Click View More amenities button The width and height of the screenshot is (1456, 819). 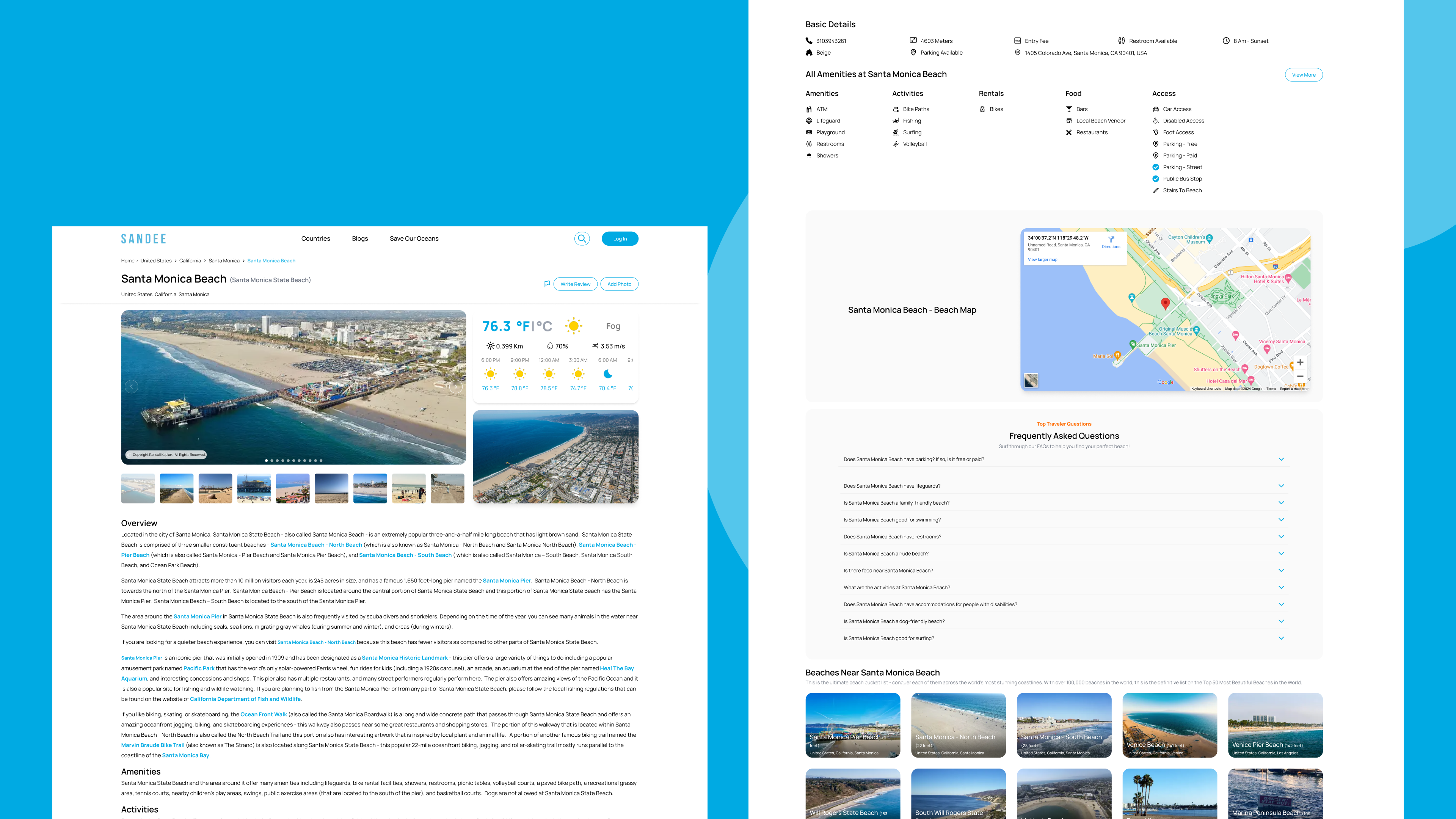[x=1304, y=75]
